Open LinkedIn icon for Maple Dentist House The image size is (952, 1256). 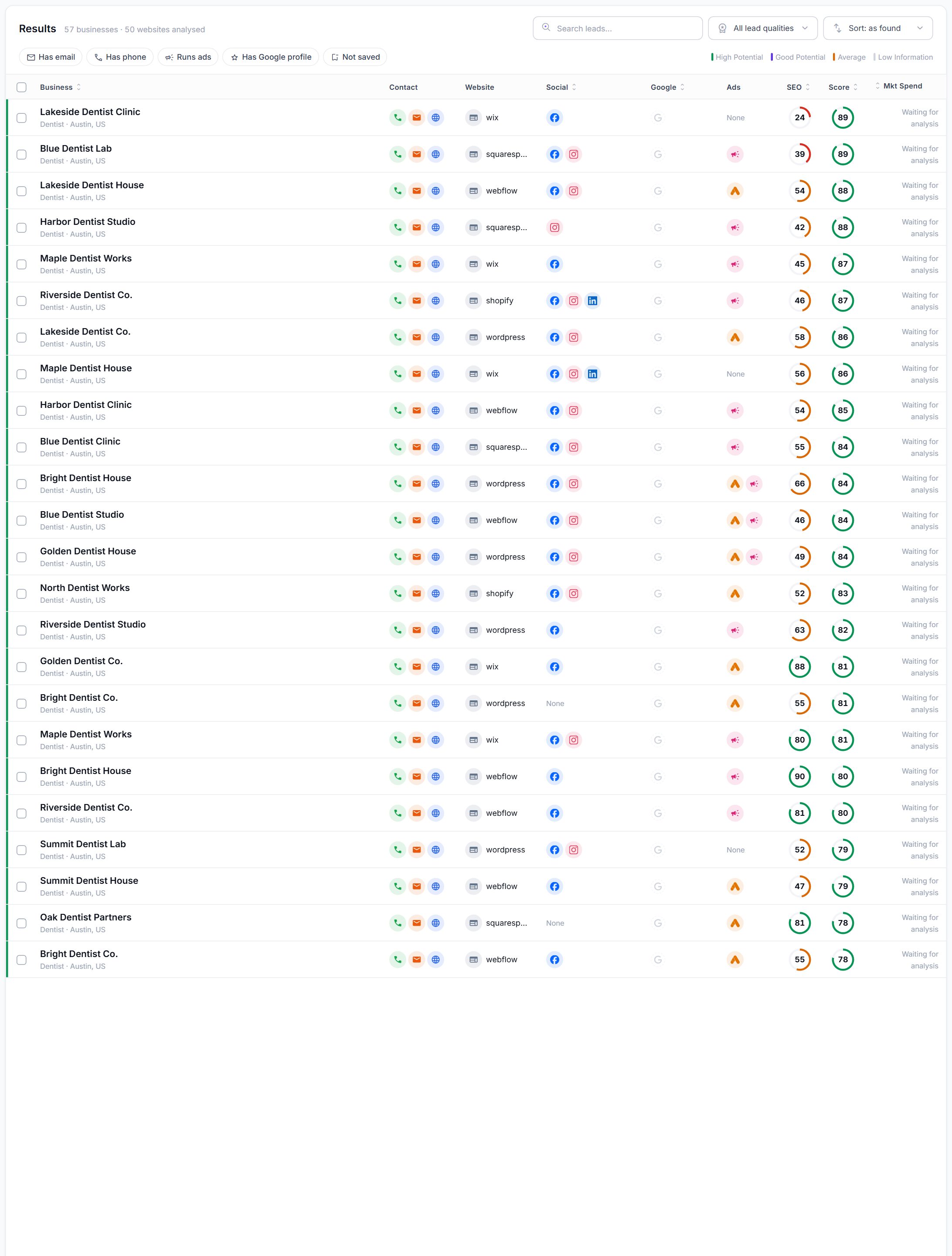point(592,374)
